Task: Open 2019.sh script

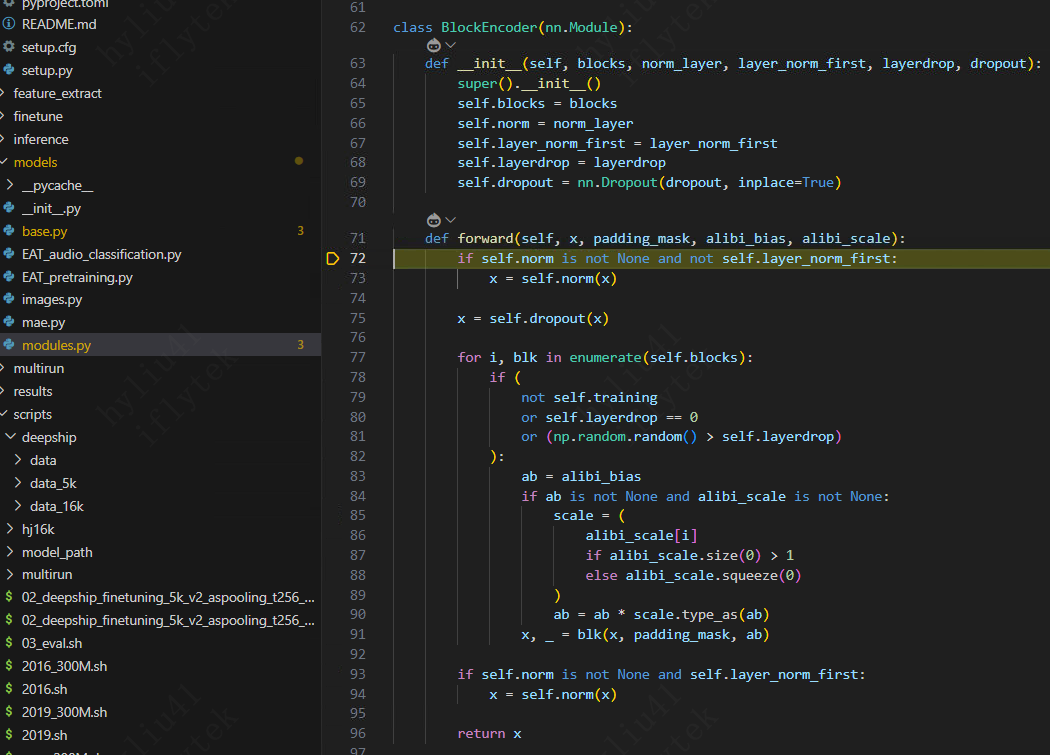Action: [44, 735]
